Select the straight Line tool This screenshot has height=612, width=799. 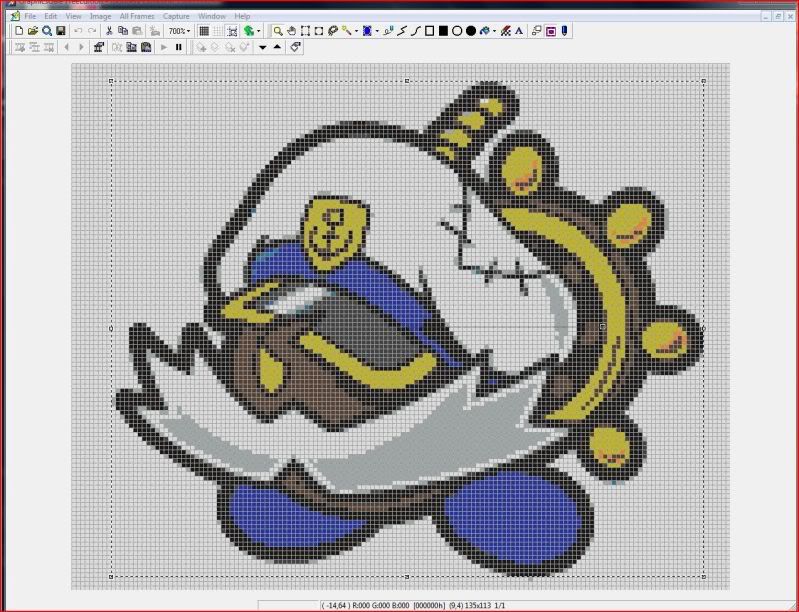tap(402, 31)
